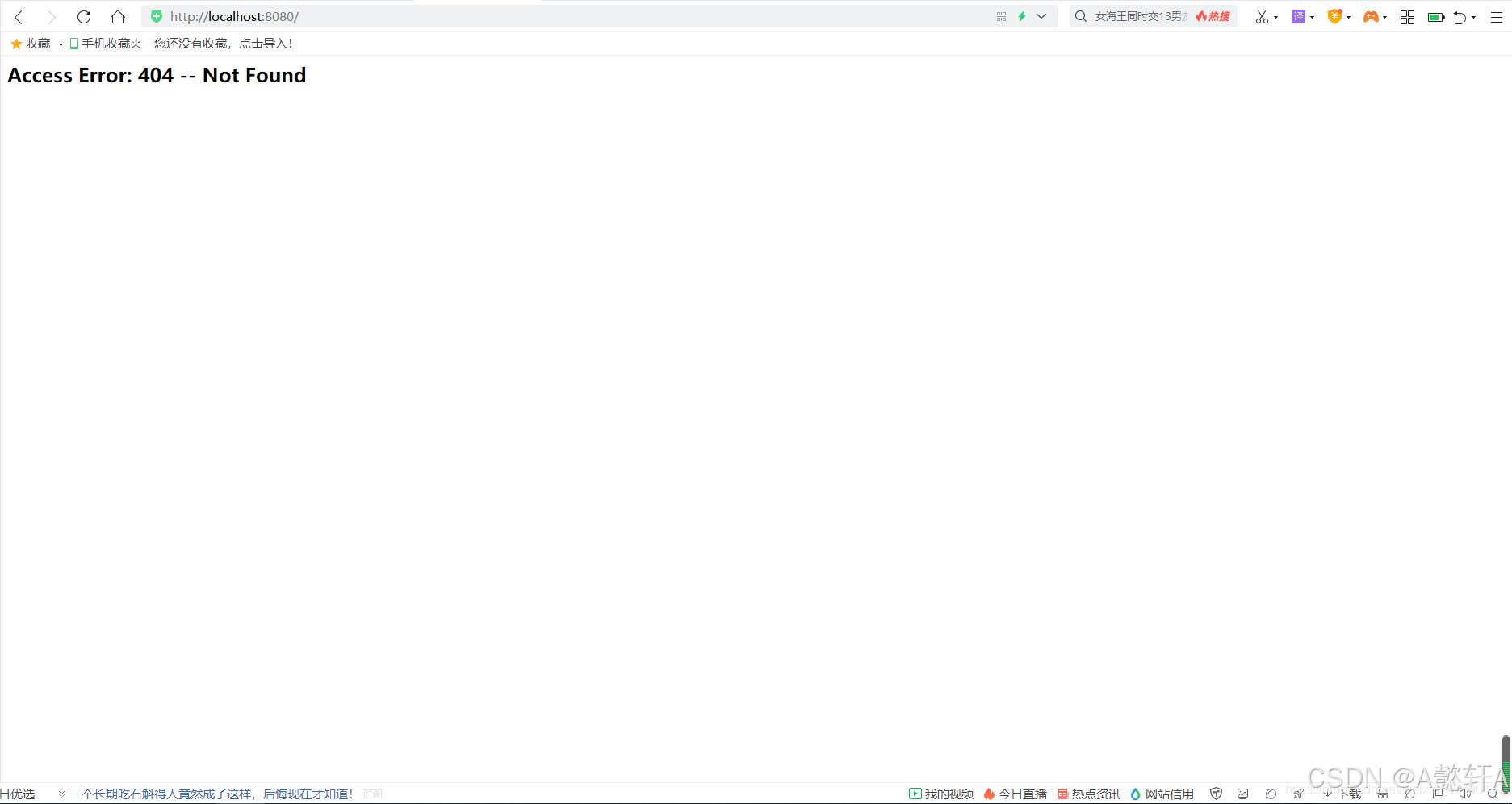Expand the 收藏 favorites dropdown arrow

tap(61, 44)
